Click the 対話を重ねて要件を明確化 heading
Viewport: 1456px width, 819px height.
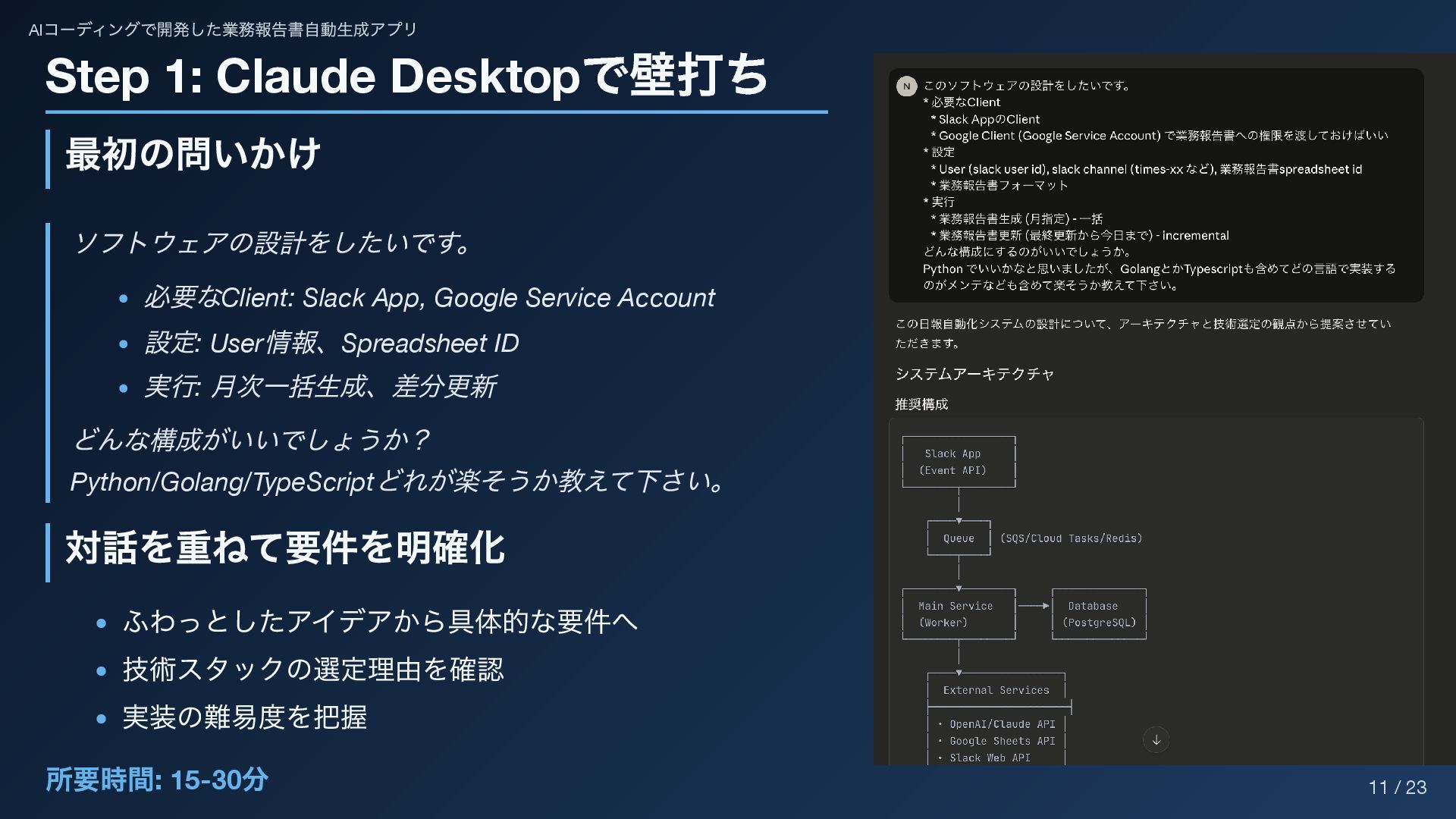click(x=285, y=548)
